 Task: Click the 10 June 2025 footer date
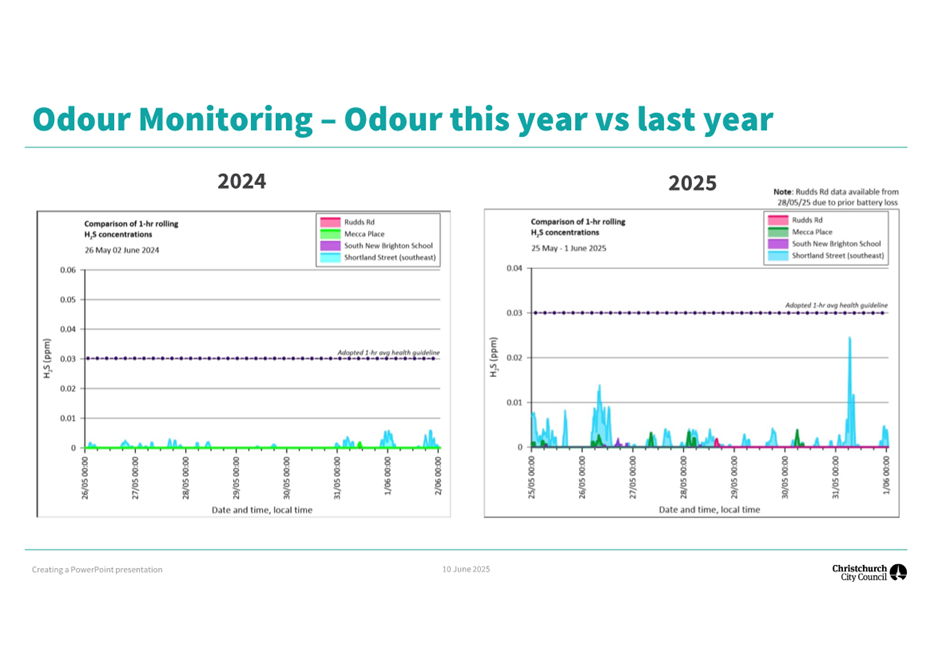(x=465, y=568)
